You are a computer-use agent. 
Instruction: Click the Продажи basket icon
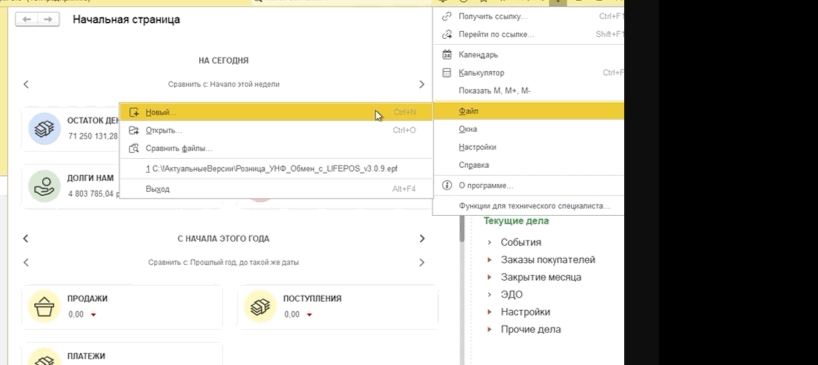tap(44, 306)
